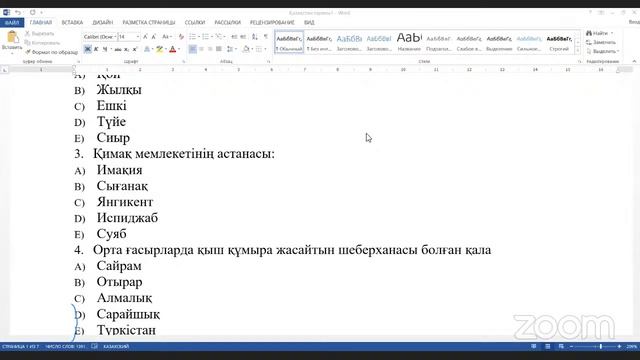Clear all formatting with eraser icon
The height and width of the screenshot is (360, 640).
coord(181,37)
